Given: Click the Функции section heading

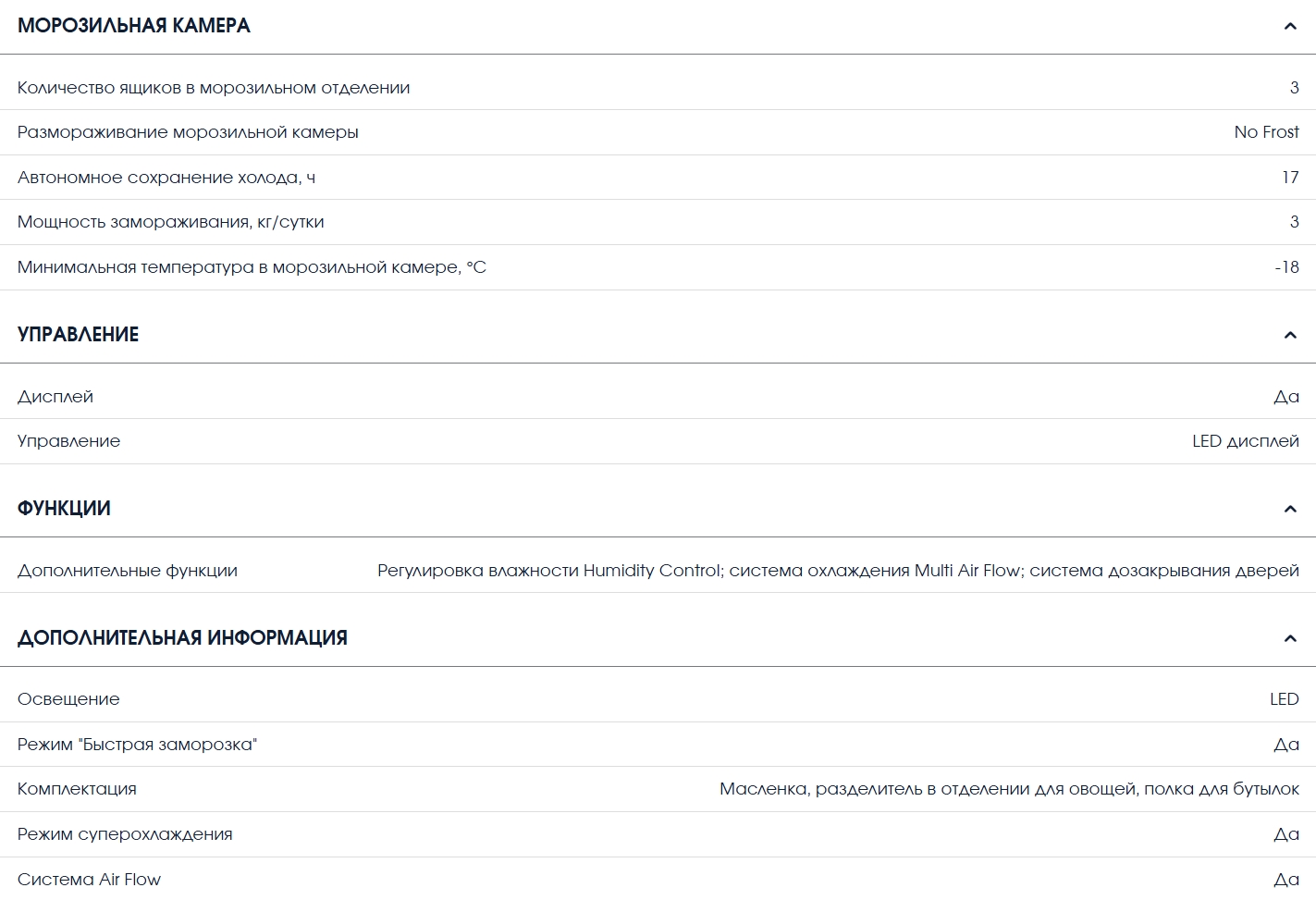Looking at the screenshot, I should click(64, 509).
